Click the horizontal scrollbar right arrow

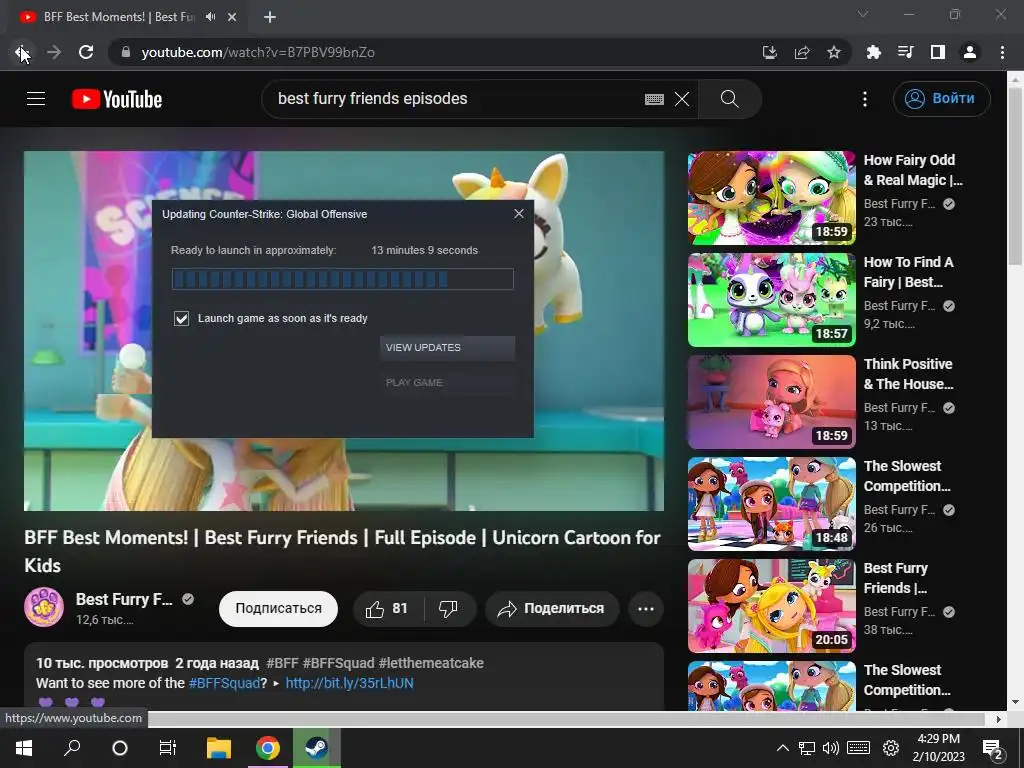coord(999,719)
